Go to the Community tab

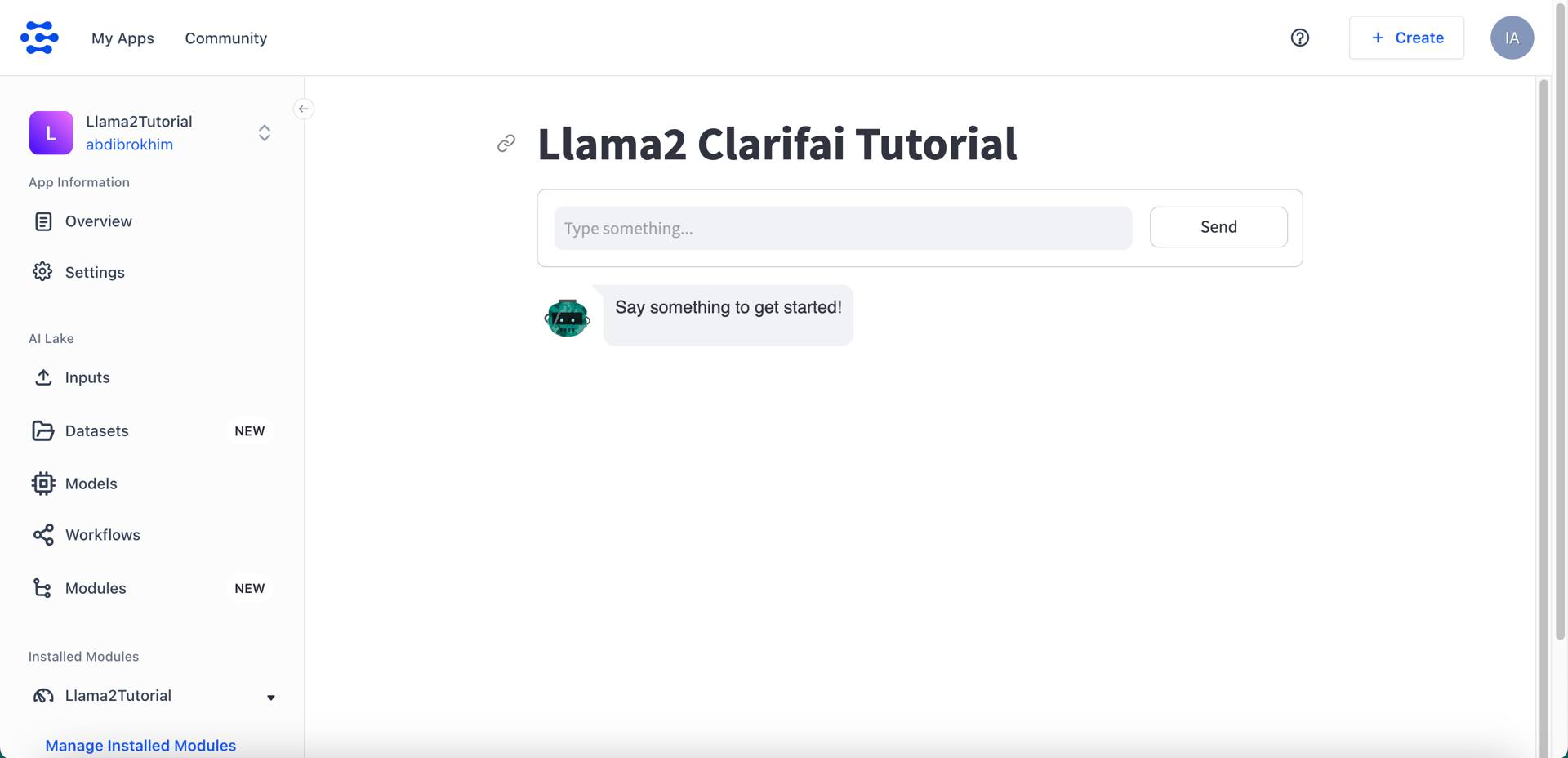click(225, 38)
